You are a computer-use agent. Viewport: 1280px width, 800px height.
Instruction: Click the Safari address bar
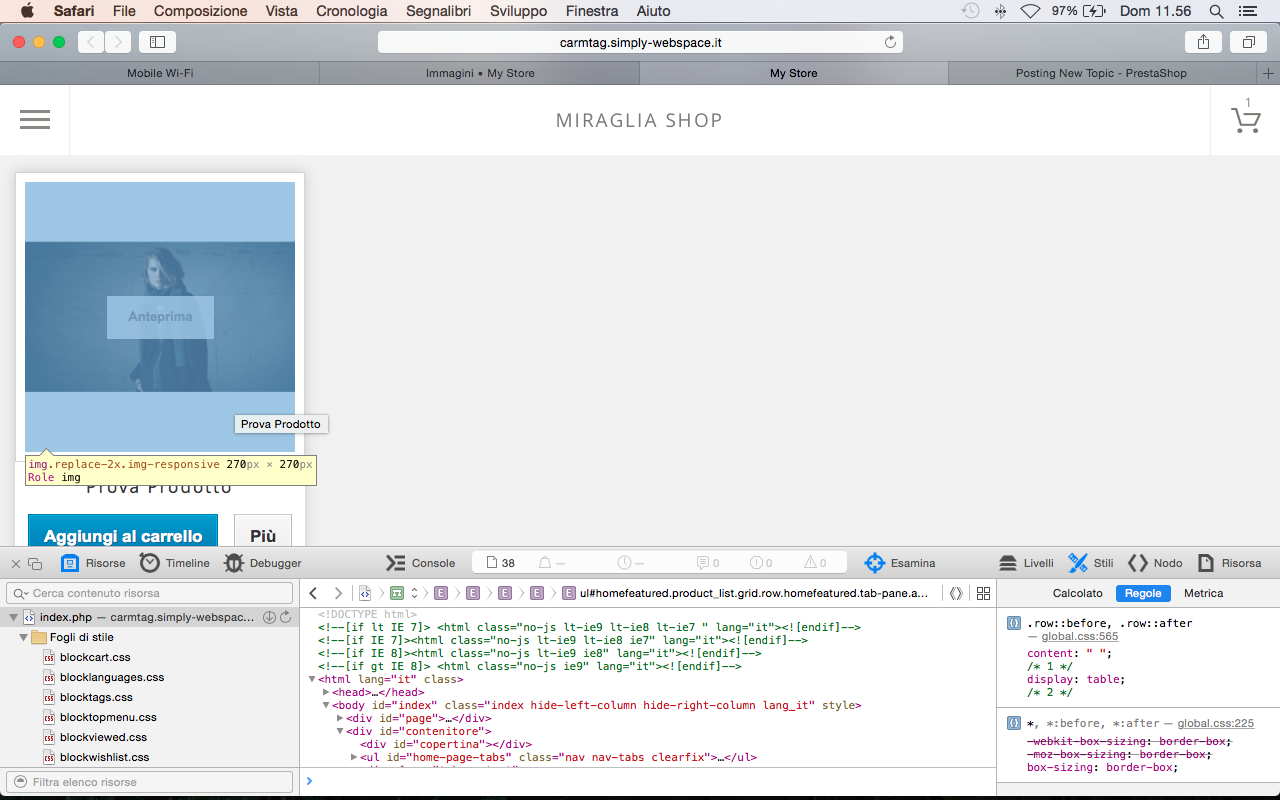[x=640, y=42]
